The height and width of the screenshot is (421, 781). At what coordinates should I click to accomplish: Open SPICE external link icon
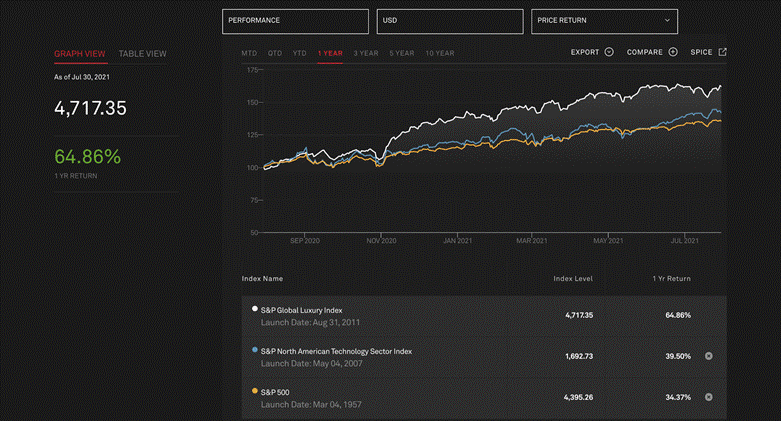[x=722, y=52]
